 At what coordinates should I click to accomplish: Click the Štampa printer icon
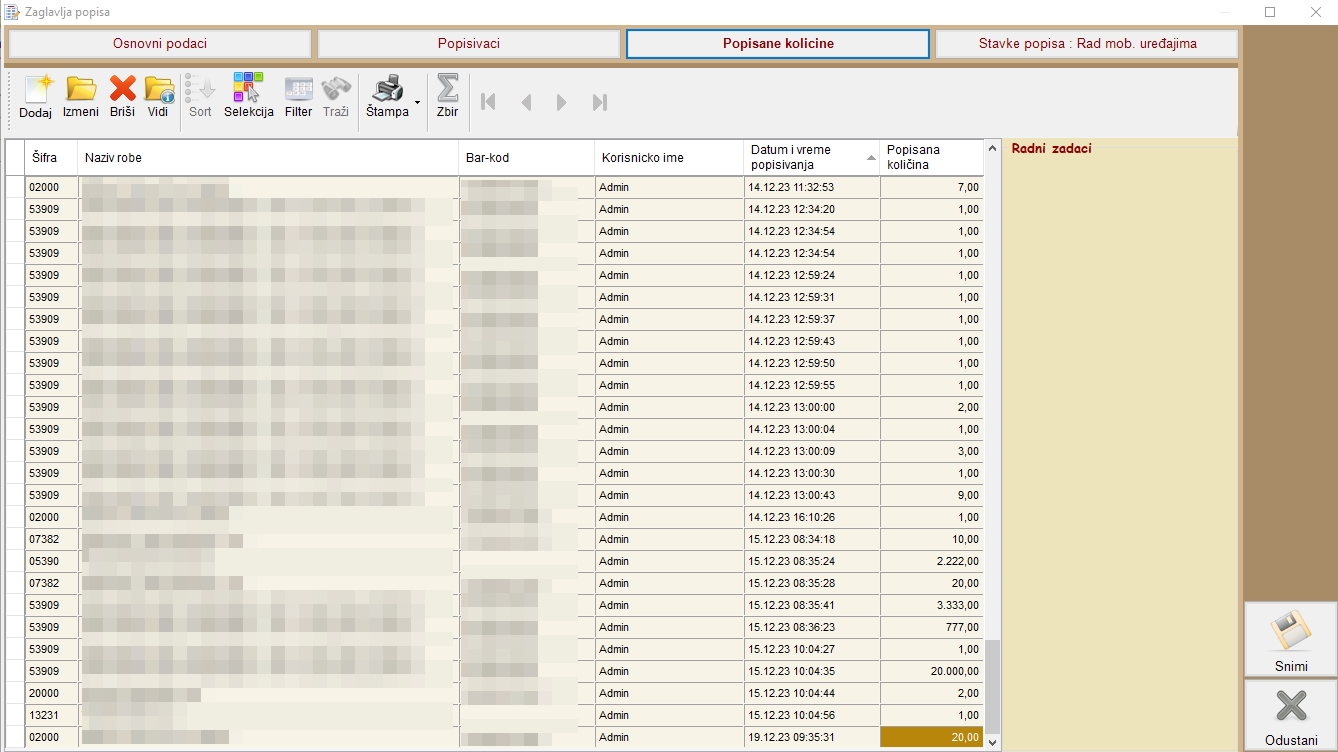(x=386, y=97)
